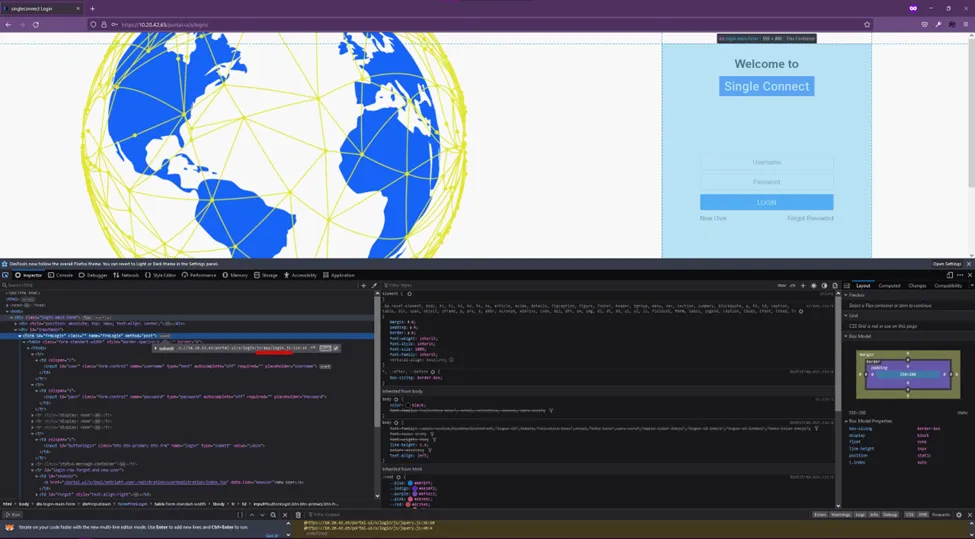Screen dimensions: 975x539
Task: Collapse the Box Model section
Action: pos(846,336)
